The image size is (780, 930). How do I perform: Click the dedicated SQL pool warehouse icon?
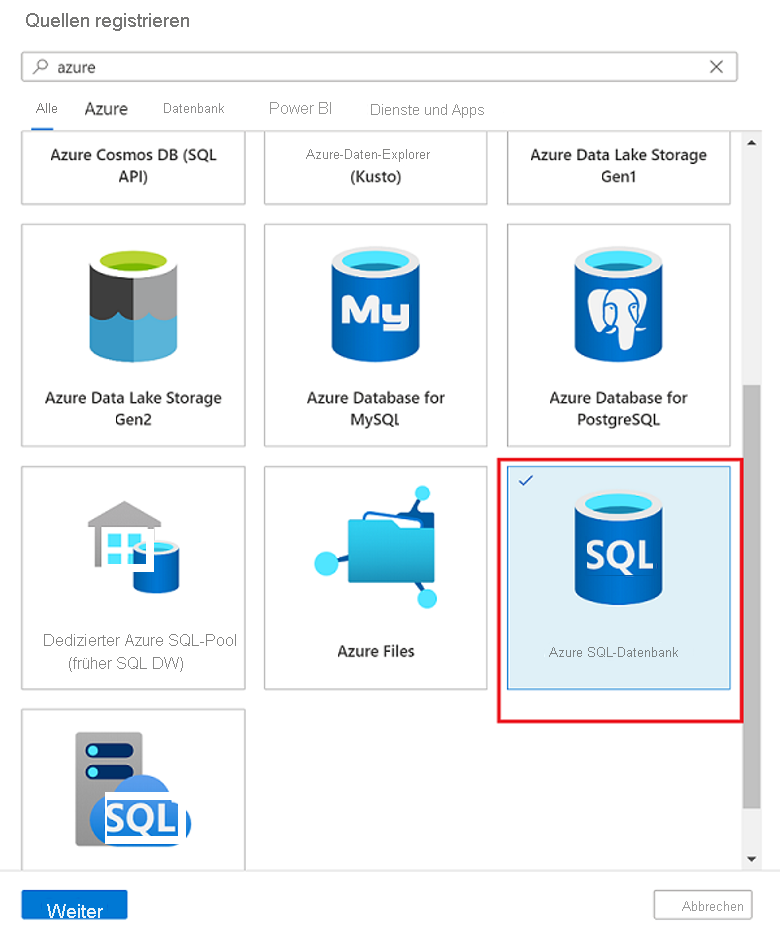[133, 547]
